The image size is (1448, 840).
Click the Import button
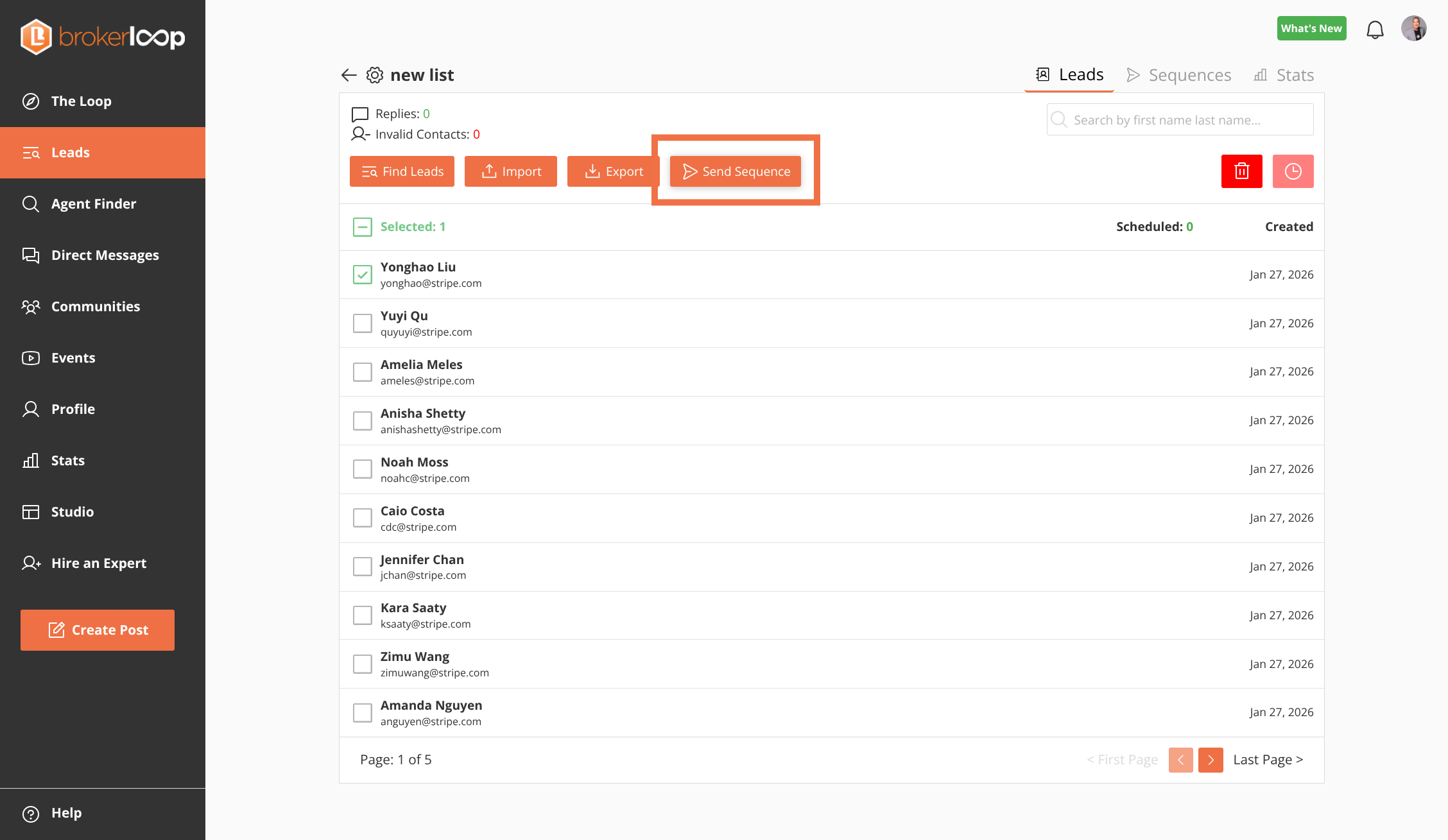[x=510, y=171]
